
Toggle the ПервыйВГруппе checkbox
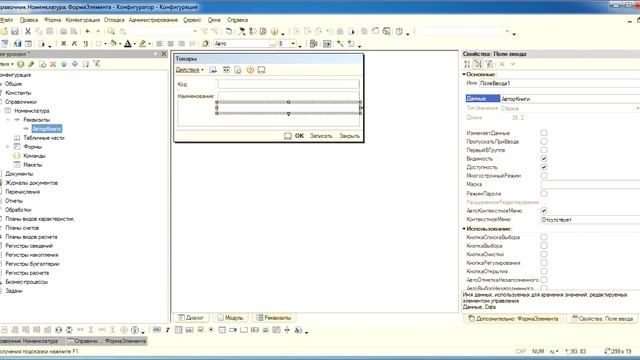tap(544, 150)
